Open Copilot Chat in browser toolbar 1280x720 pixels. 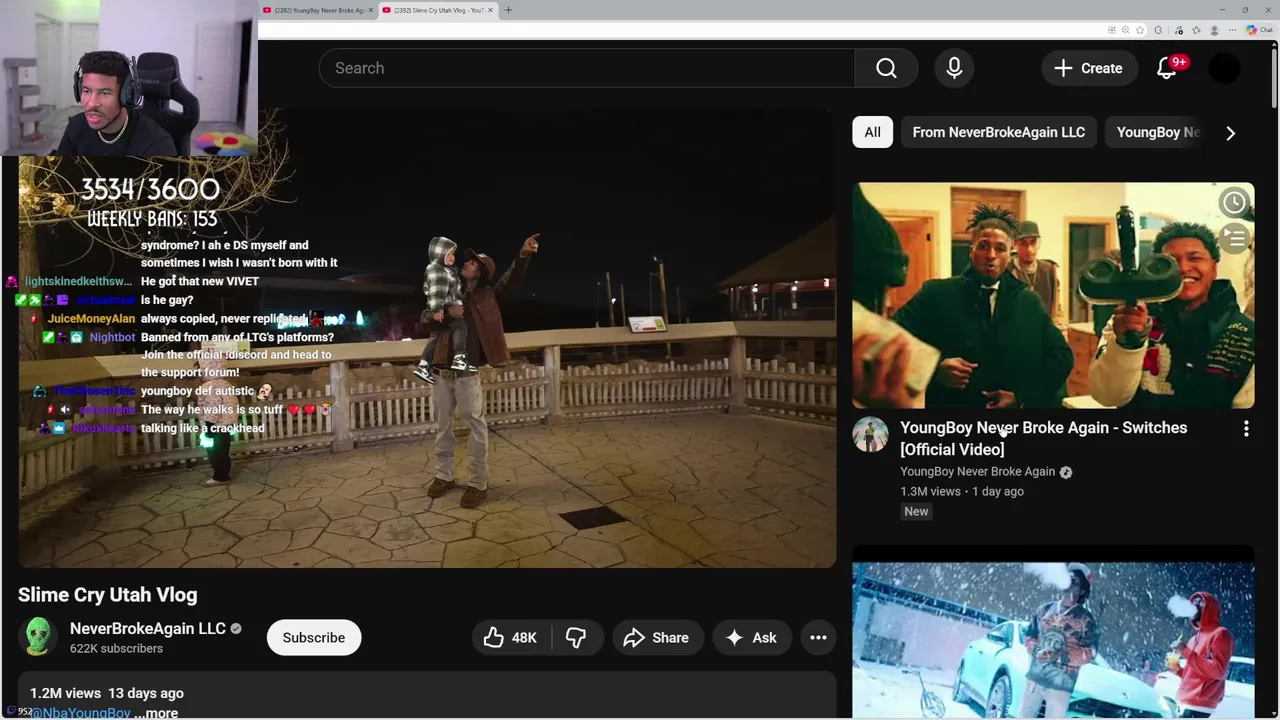click(1260, 30)
